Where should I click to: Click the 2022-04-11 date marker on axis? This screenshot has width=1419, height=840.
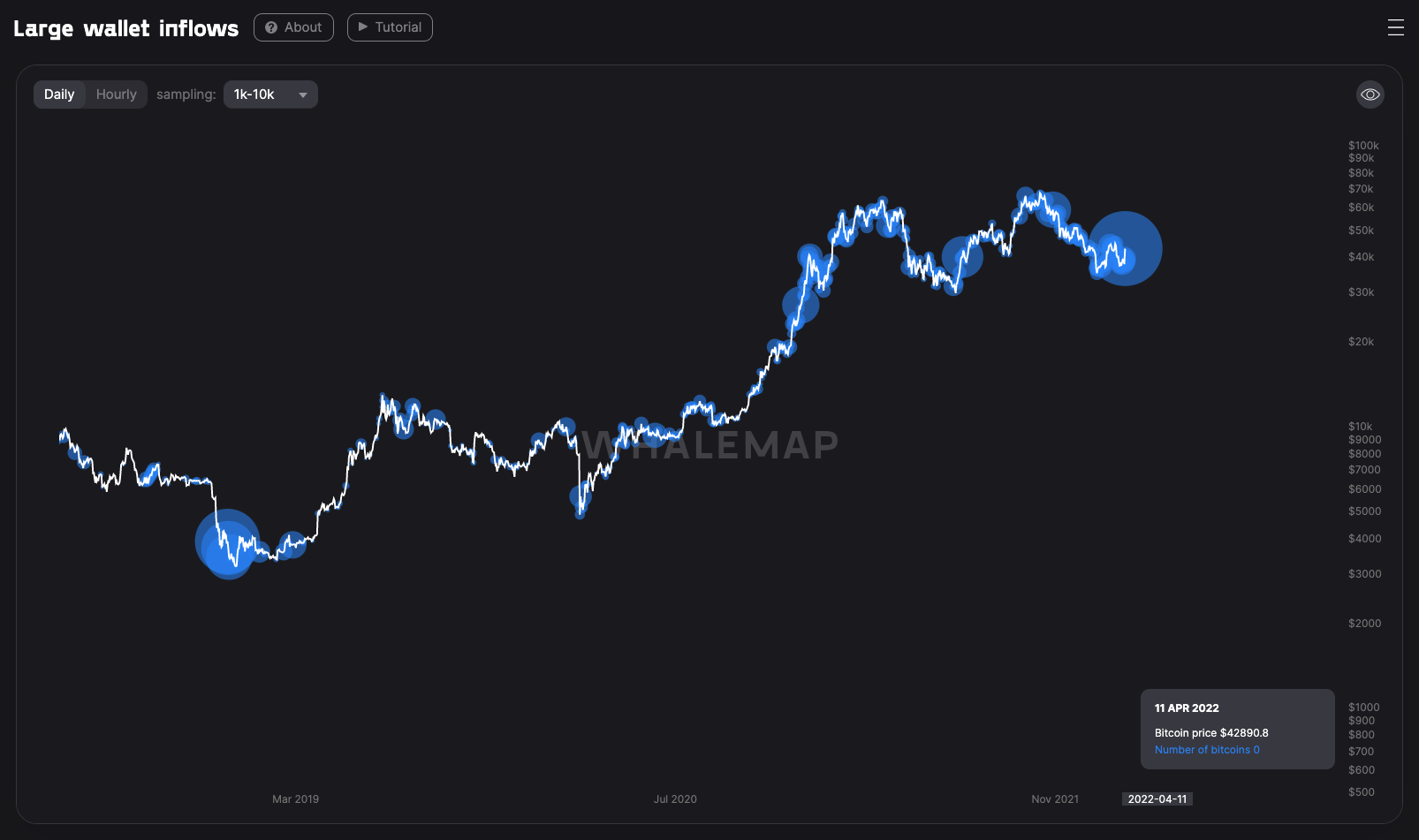pyautogui.click(x=1157, y=798)
